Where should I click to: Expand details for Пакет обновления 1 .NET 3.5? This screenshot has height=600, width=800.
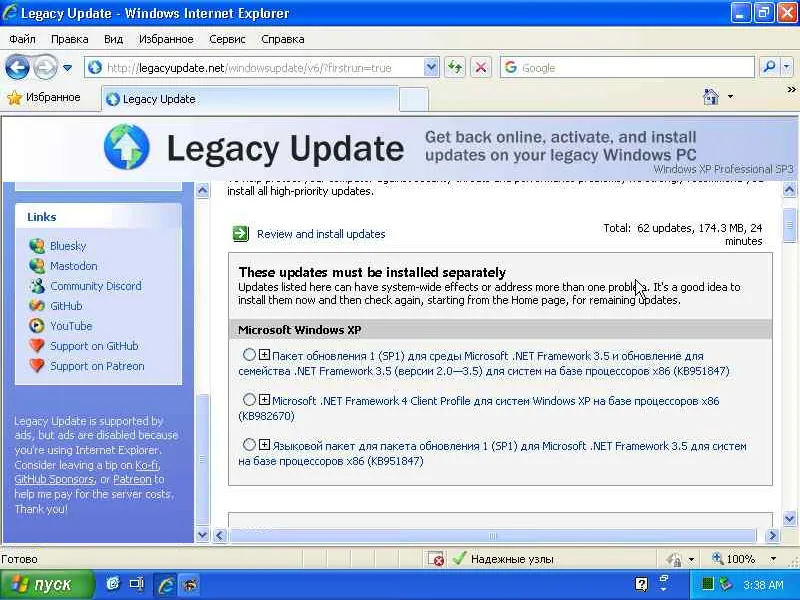(264, 354)
